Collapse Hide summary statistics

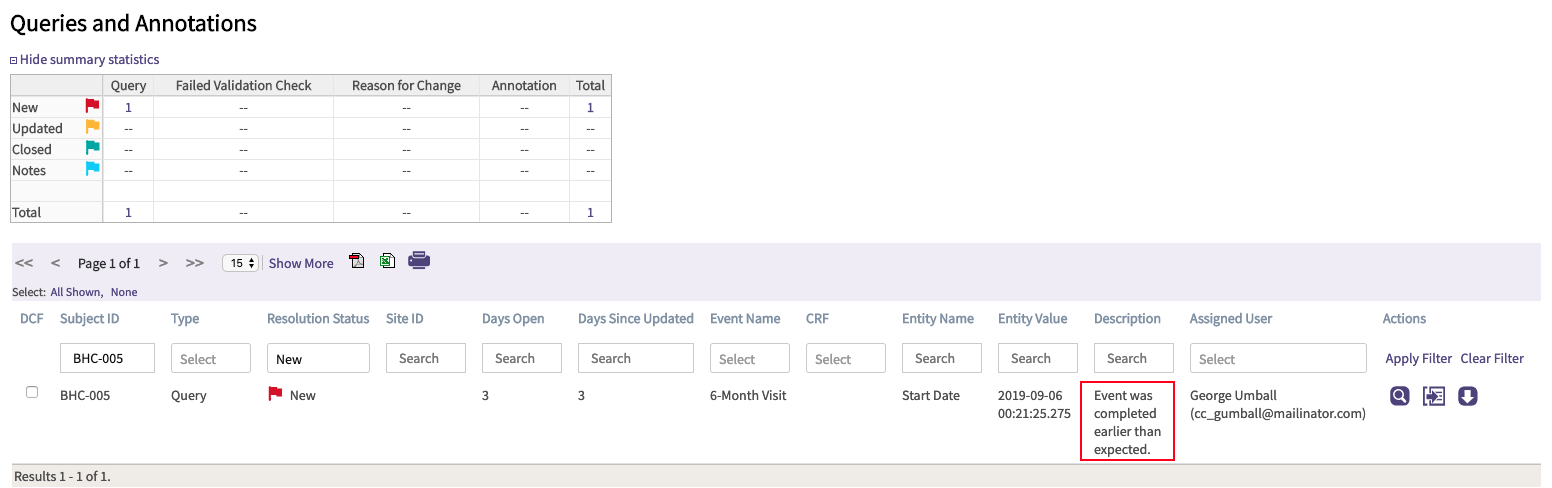[85, 60]
